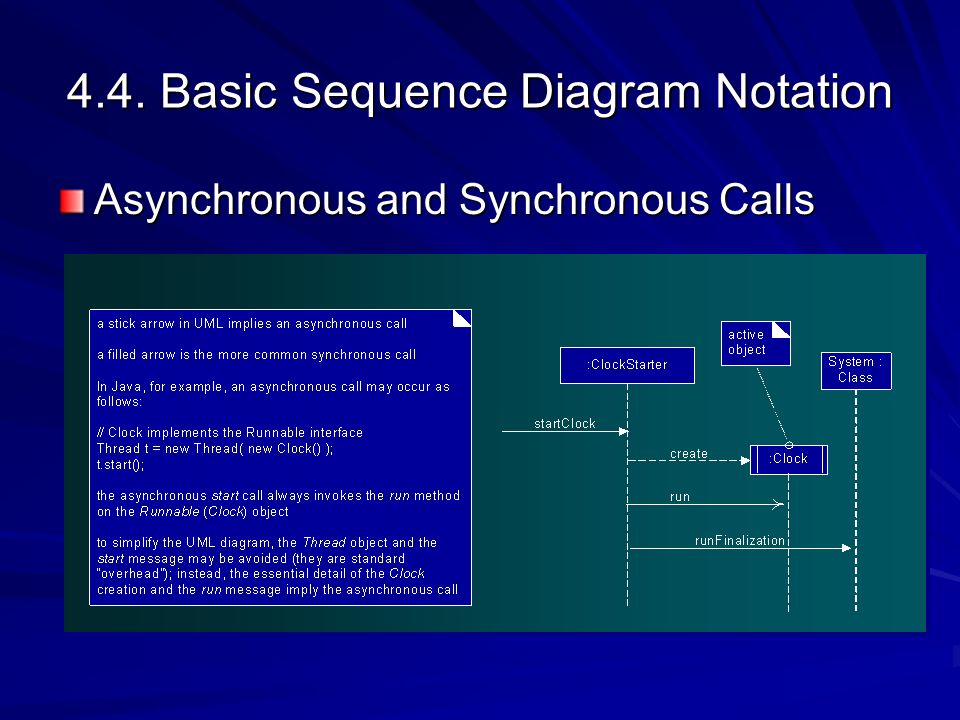Click the filled arrowhead of startClock message
This screenshot has height=720, width=960.
pos(623,431)
